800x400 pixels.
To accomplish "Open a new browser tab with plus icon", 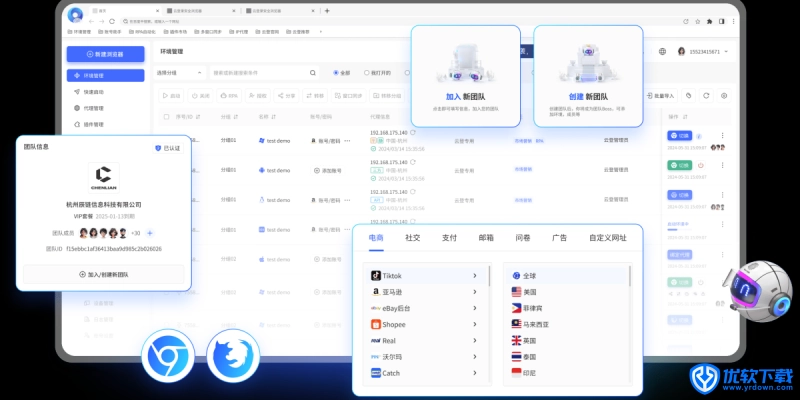I will point(327,11).
